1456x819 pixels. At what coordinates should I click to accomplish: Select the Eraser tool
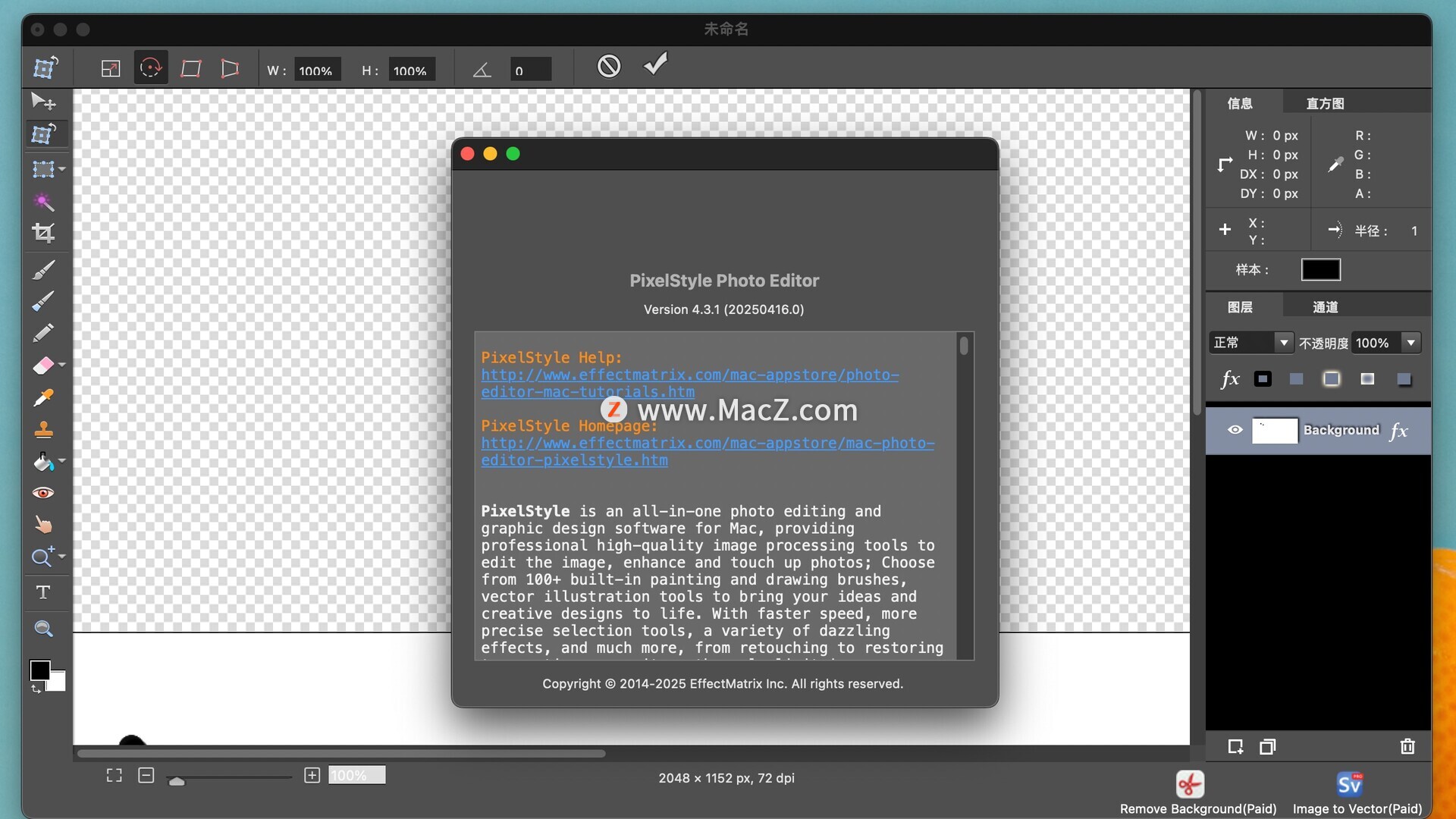pos(43,366)
